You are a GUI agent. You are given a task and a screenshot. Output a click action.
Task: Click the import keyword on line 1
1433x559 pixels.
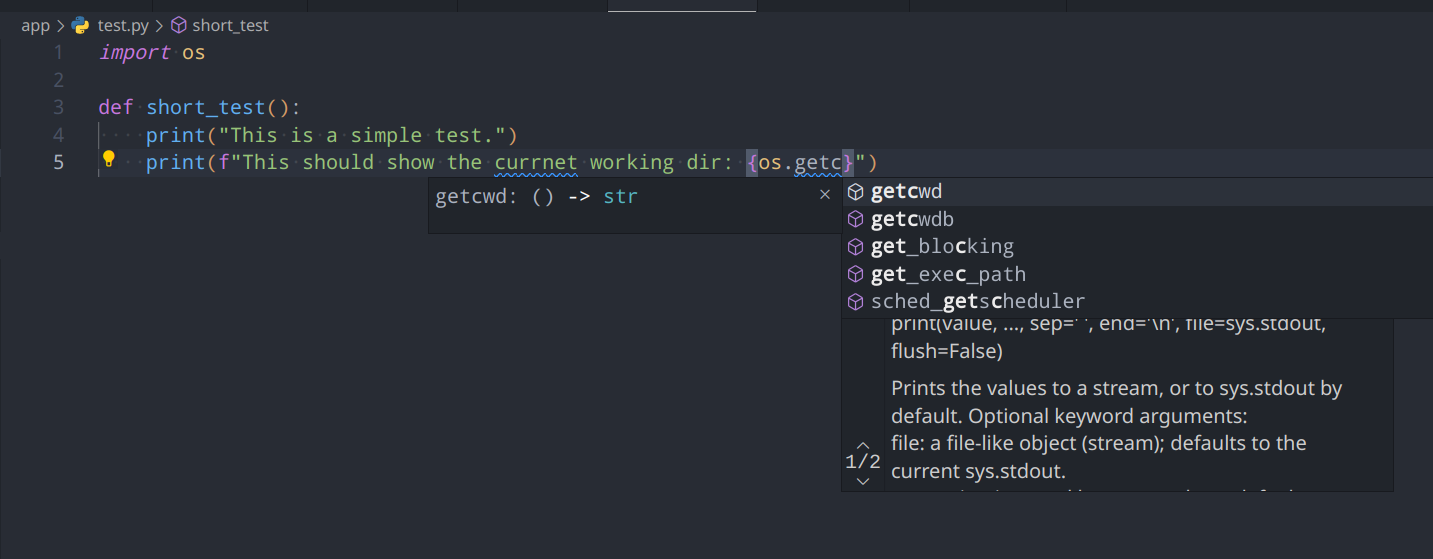point(134,52)
